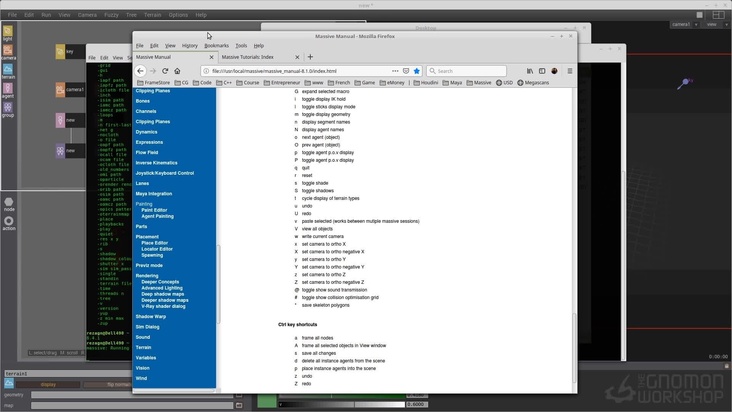Open the Shadow Warp documentation link
This screenshot has width=732, height=412.
[x=151, y=316]
